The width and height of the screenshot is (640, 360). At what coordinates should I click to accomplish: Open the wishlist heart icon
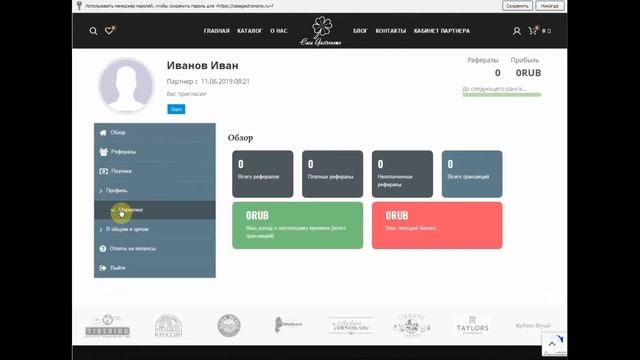coord(109,31)
